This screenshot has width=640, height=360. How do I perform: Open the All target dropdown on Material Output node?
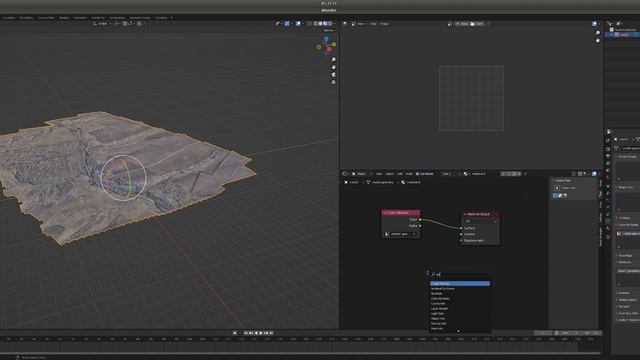click(480, 221)
